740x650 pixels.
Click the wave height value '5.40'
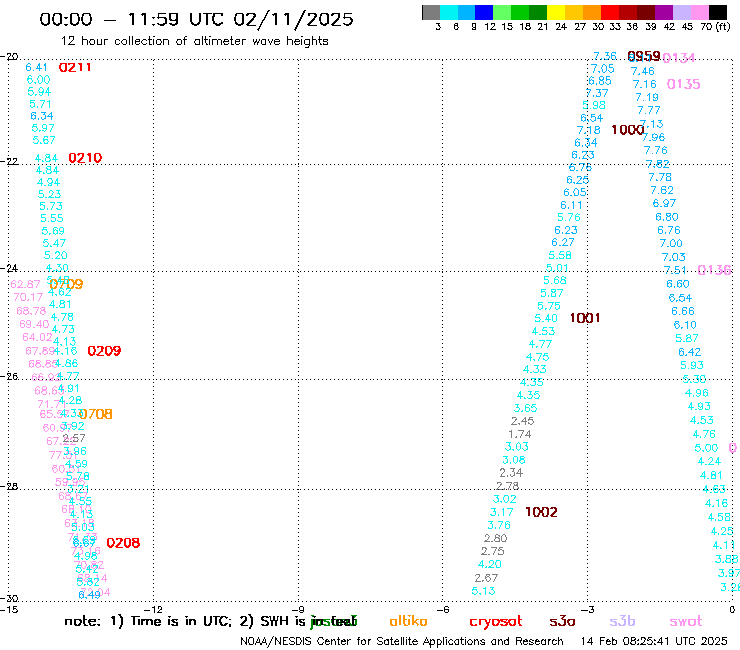[546, 319]
